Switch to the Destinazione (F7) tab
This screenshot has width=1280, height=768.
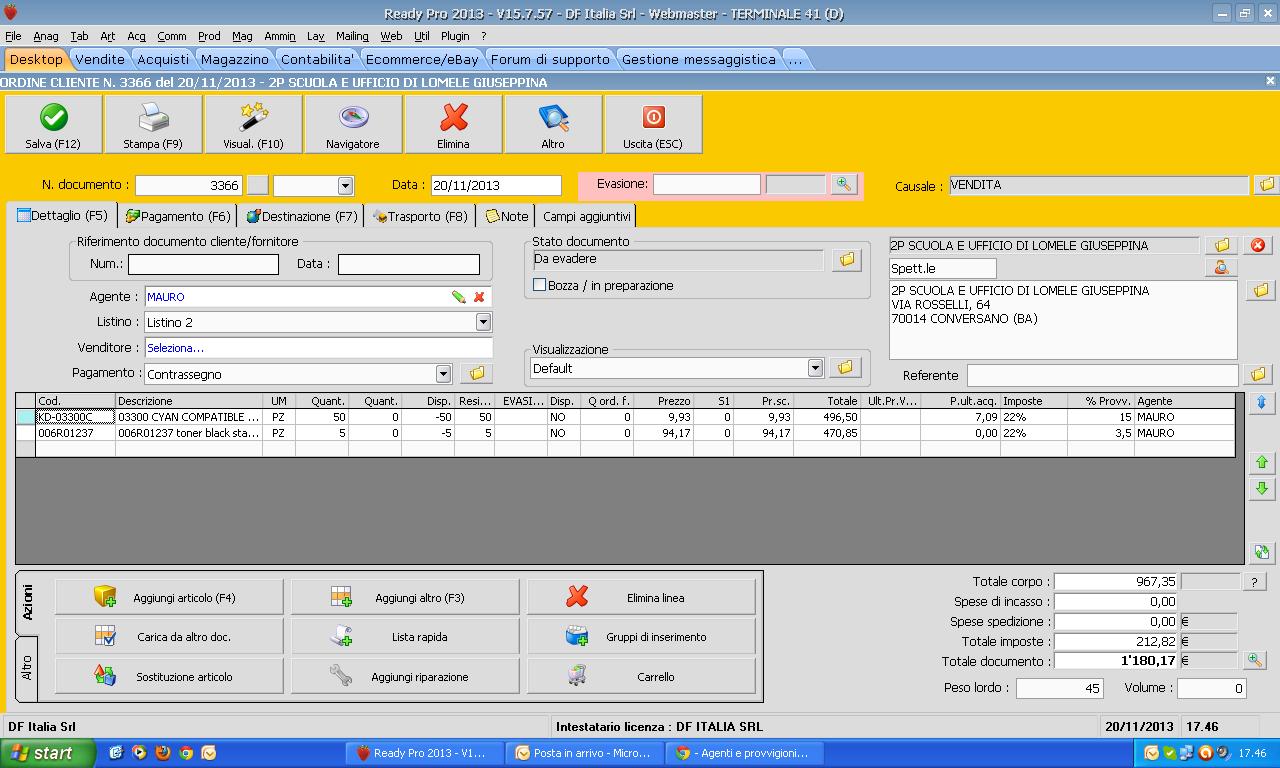click(x=301, y=216)
